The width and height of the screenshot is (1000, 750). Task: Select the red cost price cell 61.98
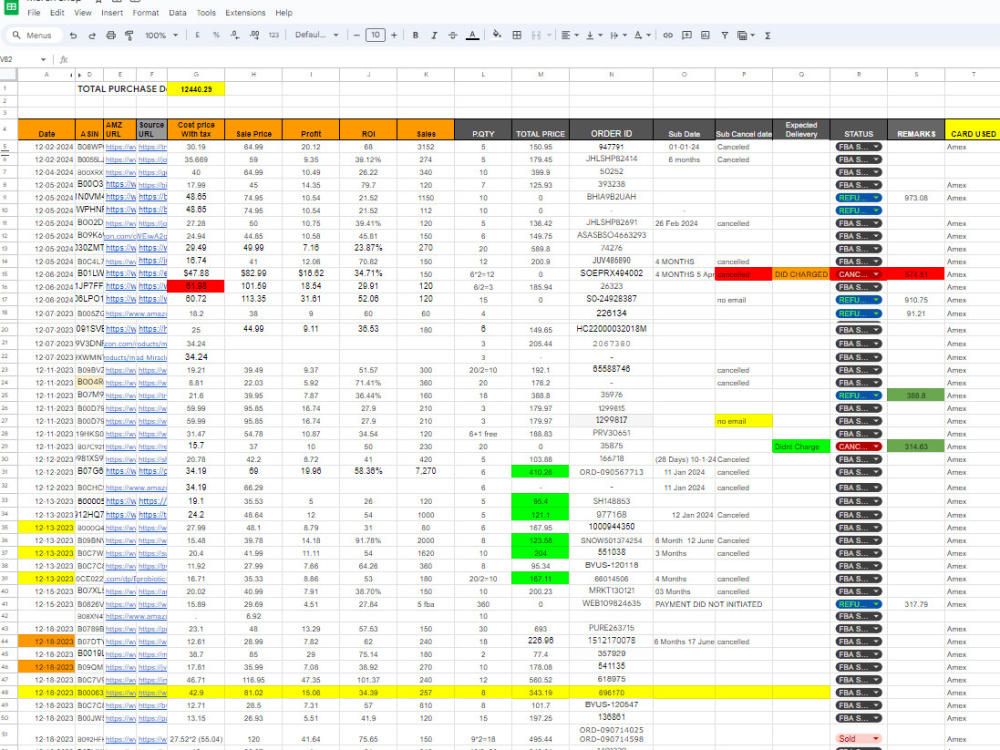pos(196,286)
